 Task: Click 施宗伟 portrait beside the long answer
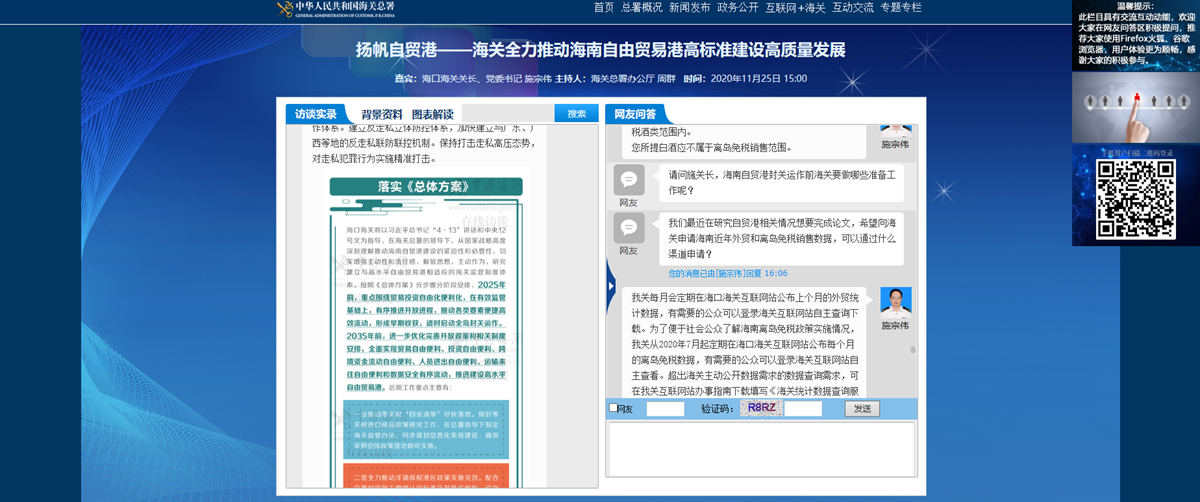coord(895,302)
